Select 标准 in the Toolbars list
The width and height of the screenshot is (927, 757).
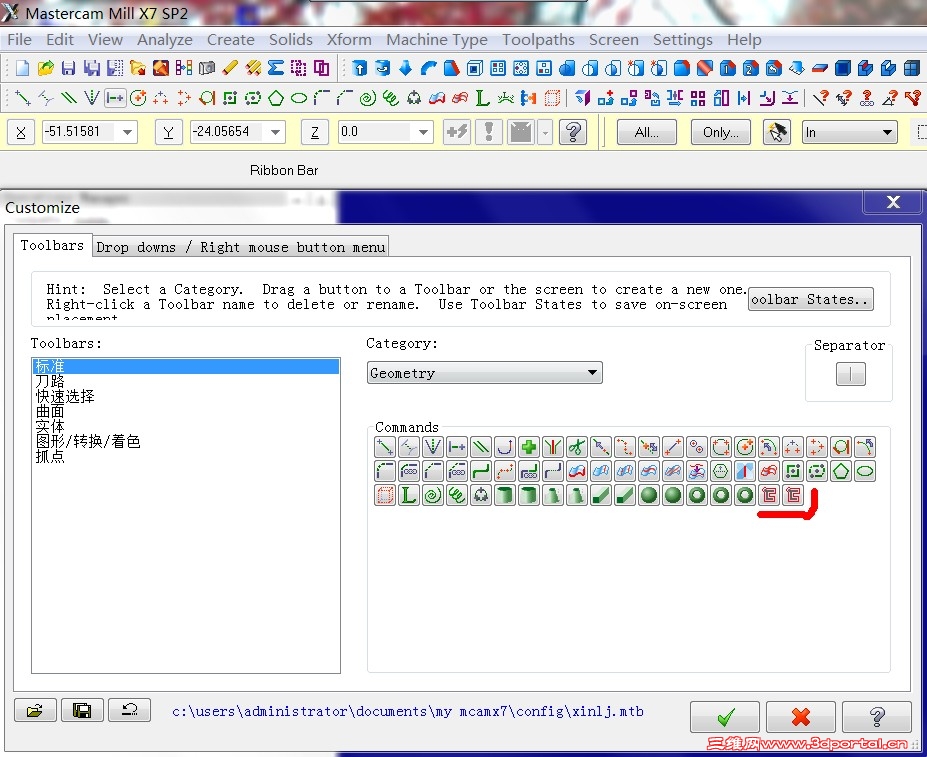[186, 366]
